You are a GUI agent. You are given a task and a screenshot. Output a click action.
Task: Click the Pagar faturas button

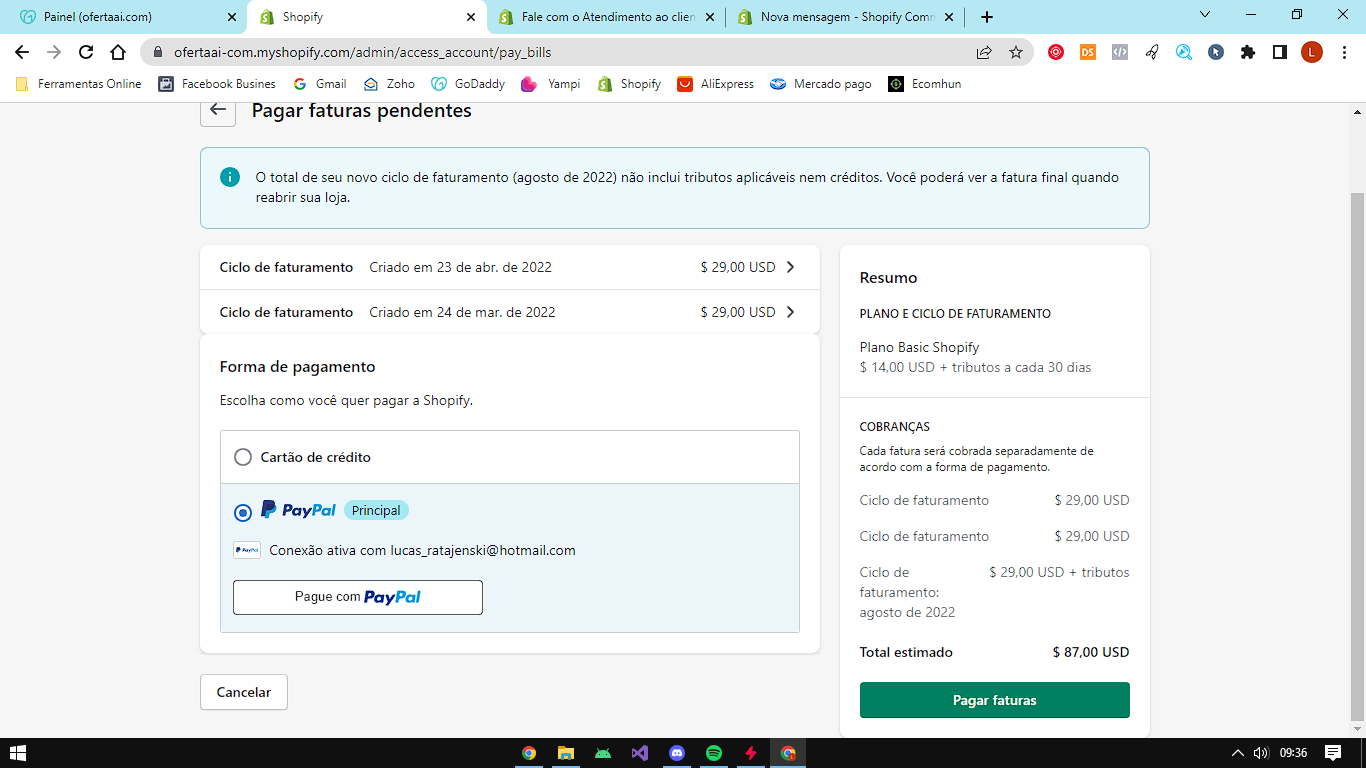click(x=995, y=700)
